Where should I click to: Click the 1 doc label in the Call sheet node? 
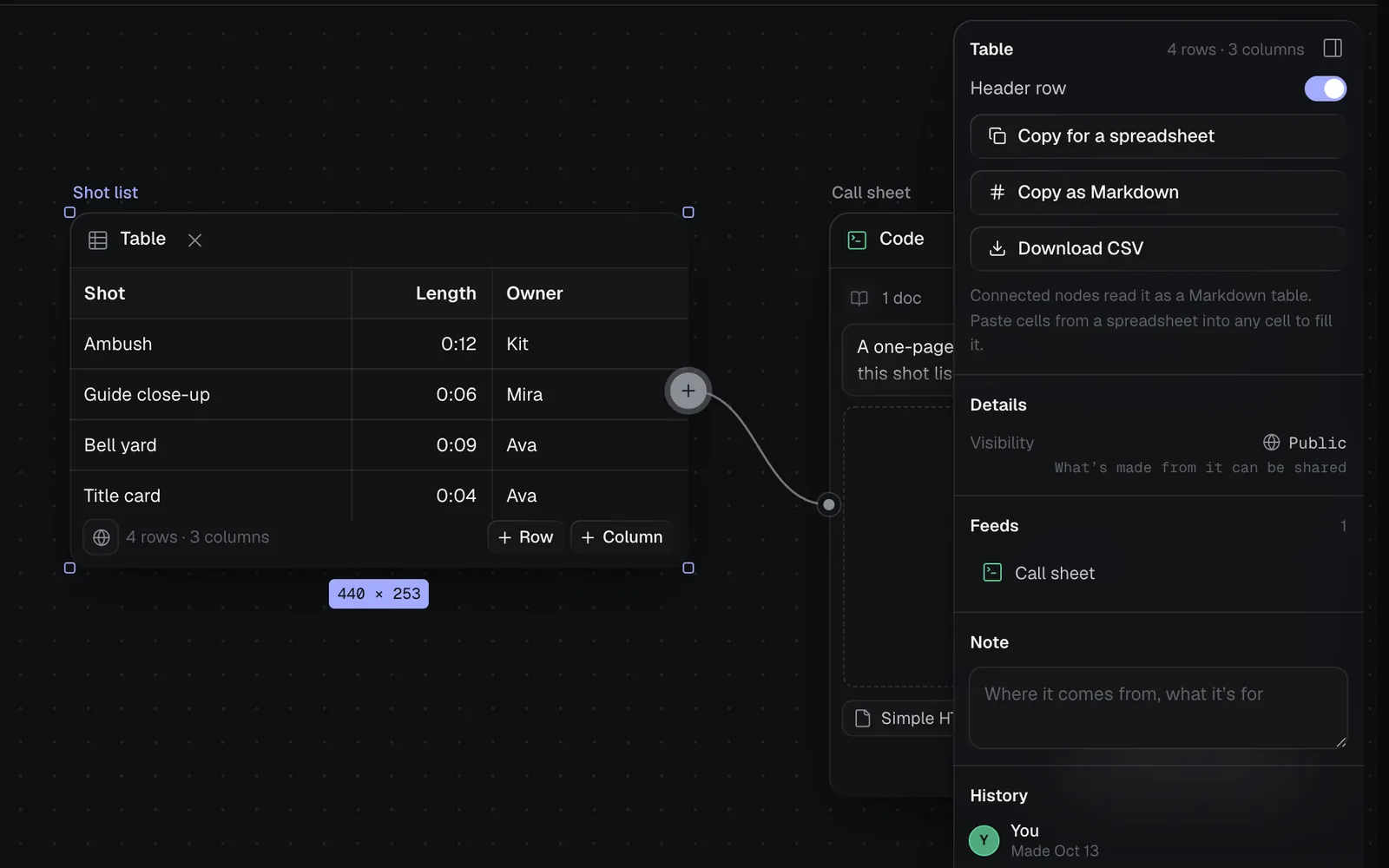(901, 299)
